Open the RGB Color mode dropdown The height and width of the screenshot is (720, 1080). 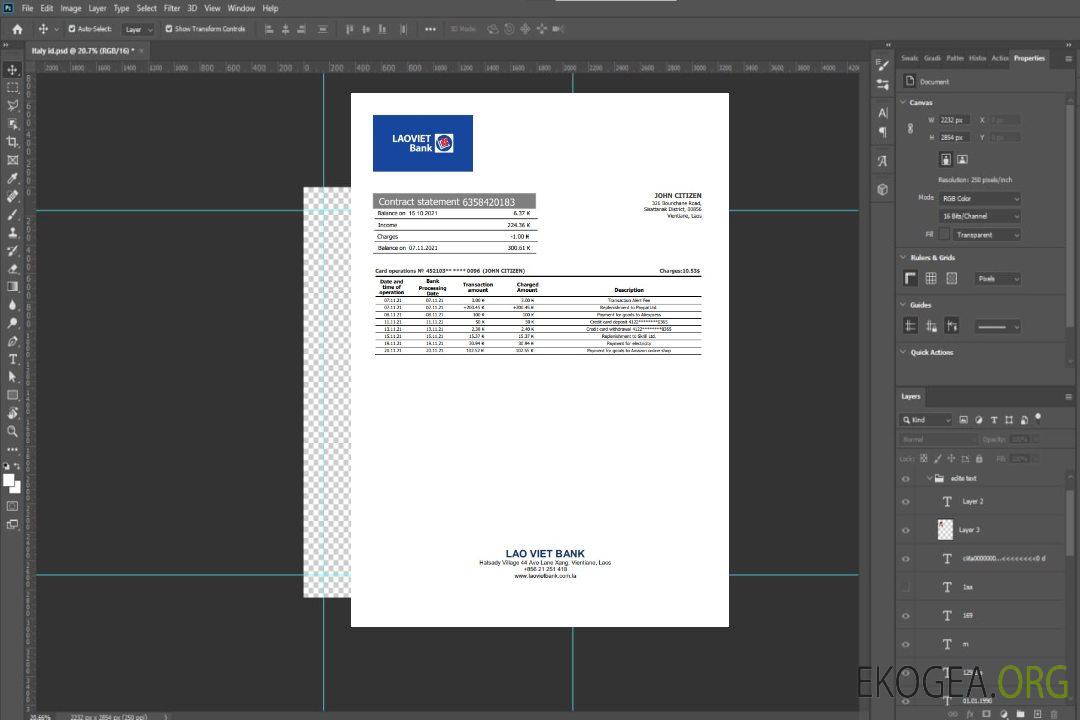coord(980,198)
